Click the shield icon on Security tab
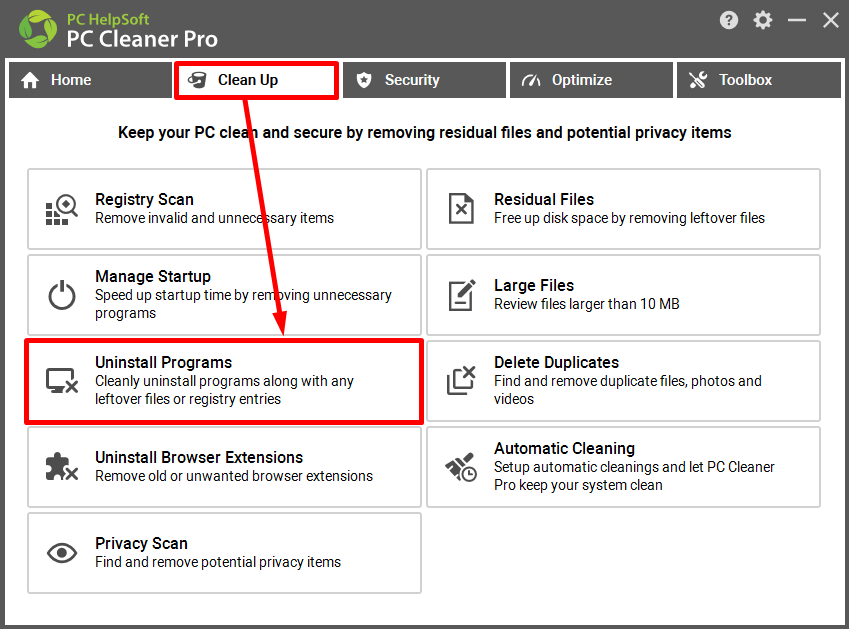849x629 pixels. click(x=364, y=80)
